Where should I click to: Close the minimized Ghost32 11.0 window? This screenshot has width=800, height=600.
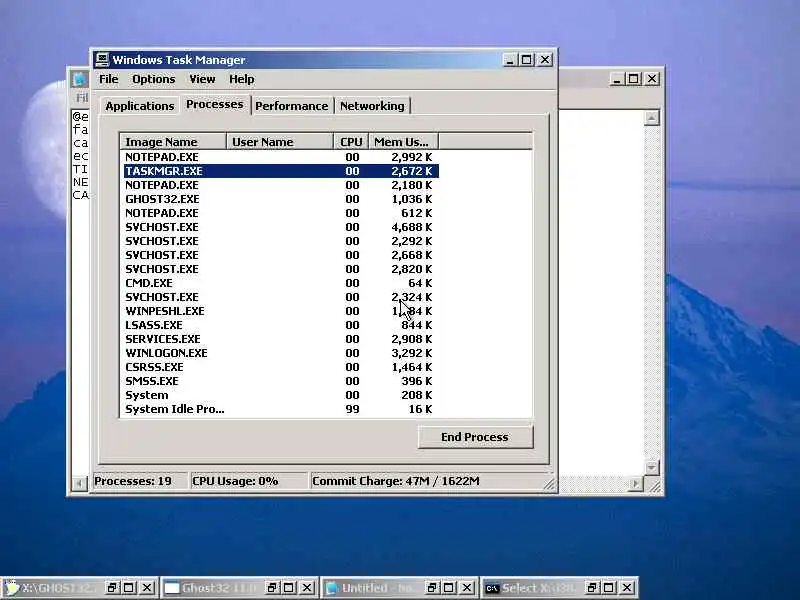click(x=307, y=588)
